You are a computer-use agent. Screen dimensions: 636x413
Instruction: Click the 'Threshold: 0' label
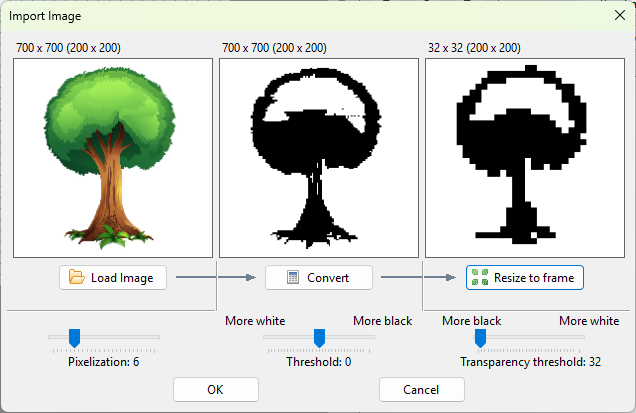[x=319, y=362]
